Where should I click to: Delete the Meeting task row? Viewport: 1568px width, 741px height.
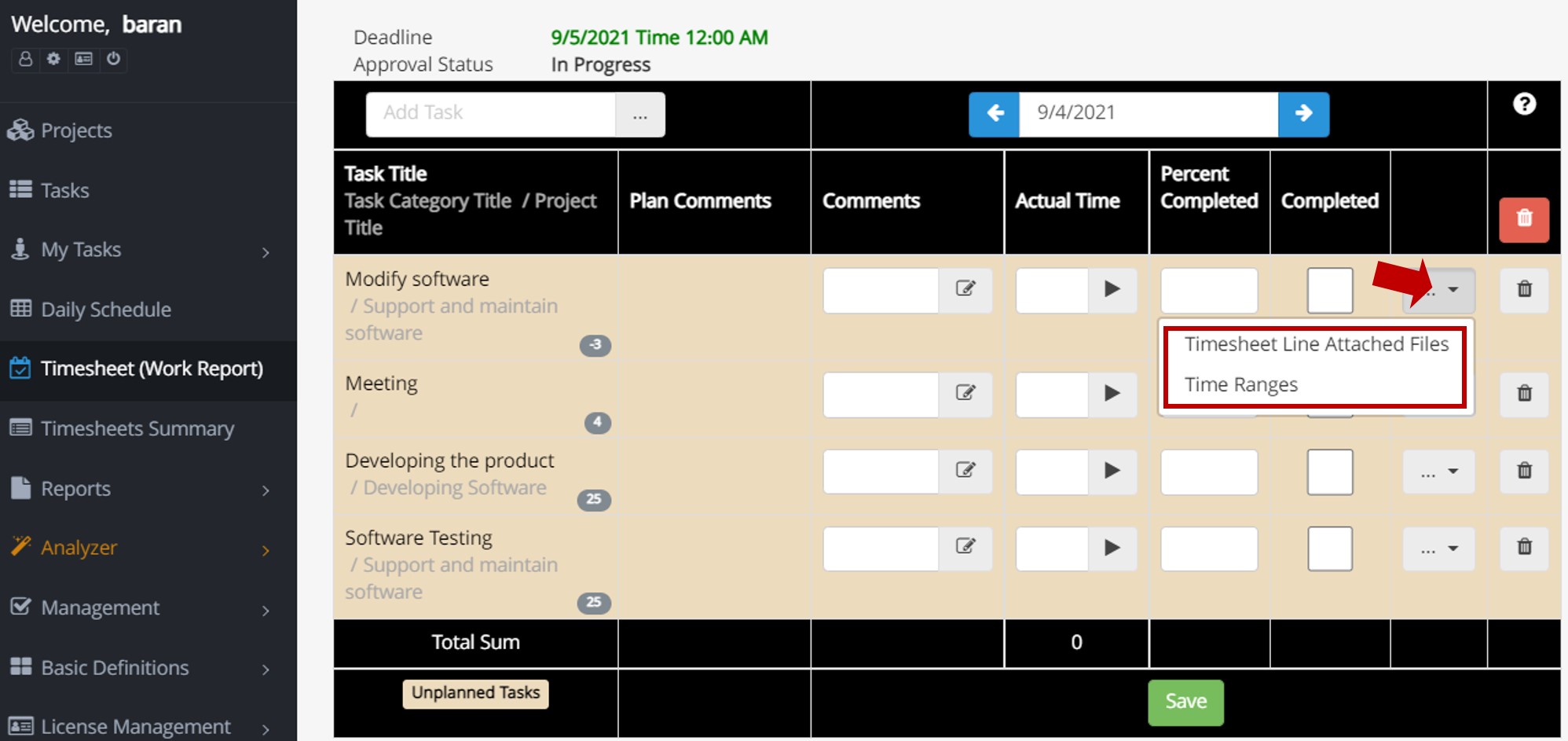tap(1524, 394)
